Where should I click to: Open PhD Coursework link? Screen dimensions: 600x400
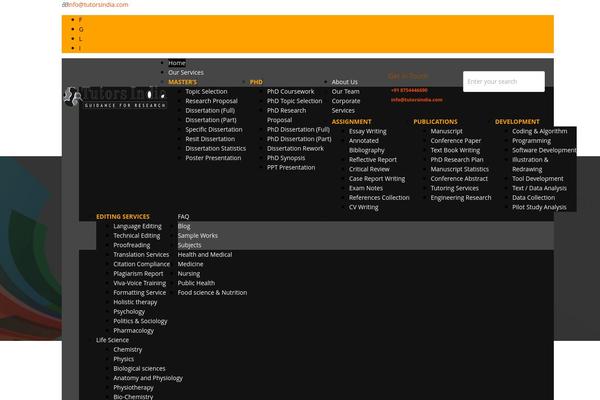click(x=290, y=91)
